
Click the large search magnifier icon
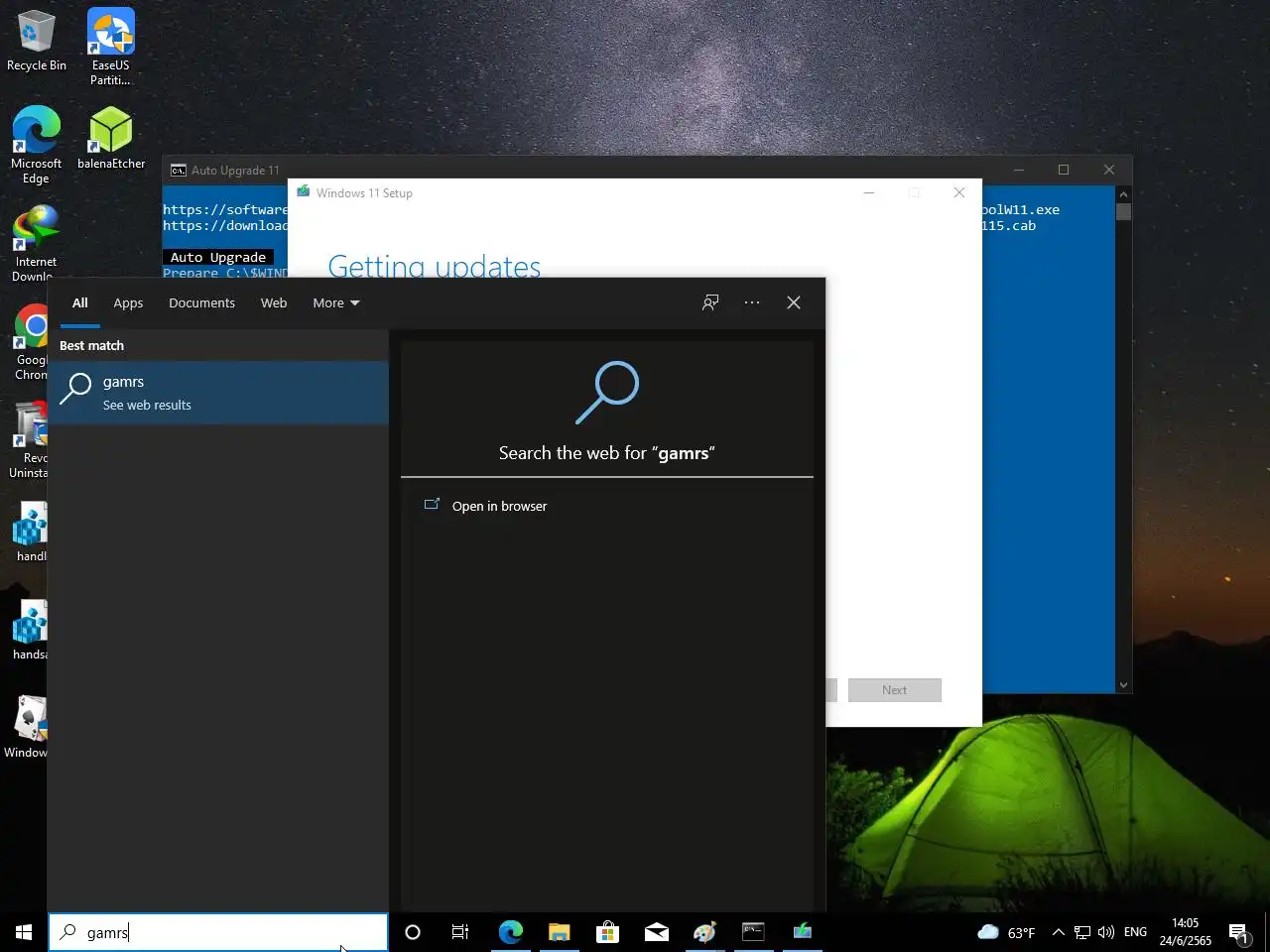tap(607, 393)
